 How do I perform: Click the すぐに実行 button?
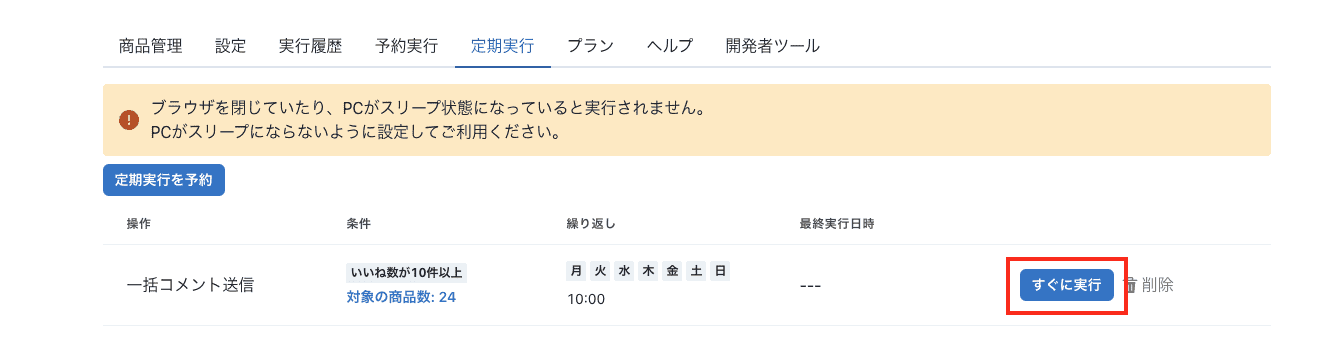point(1066,285)
